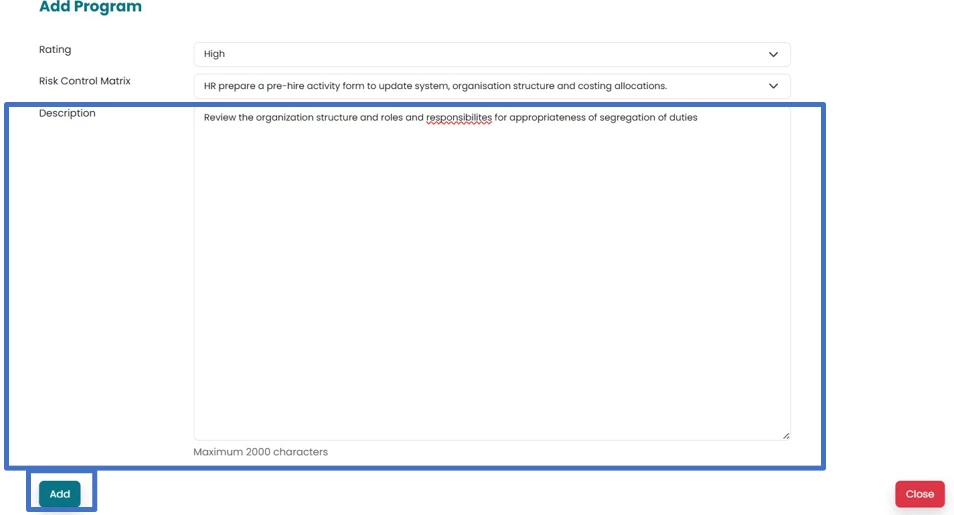This screenshot has width=954, height=515.
Task: Place cursor after the word "duties"
Action: 698,118
